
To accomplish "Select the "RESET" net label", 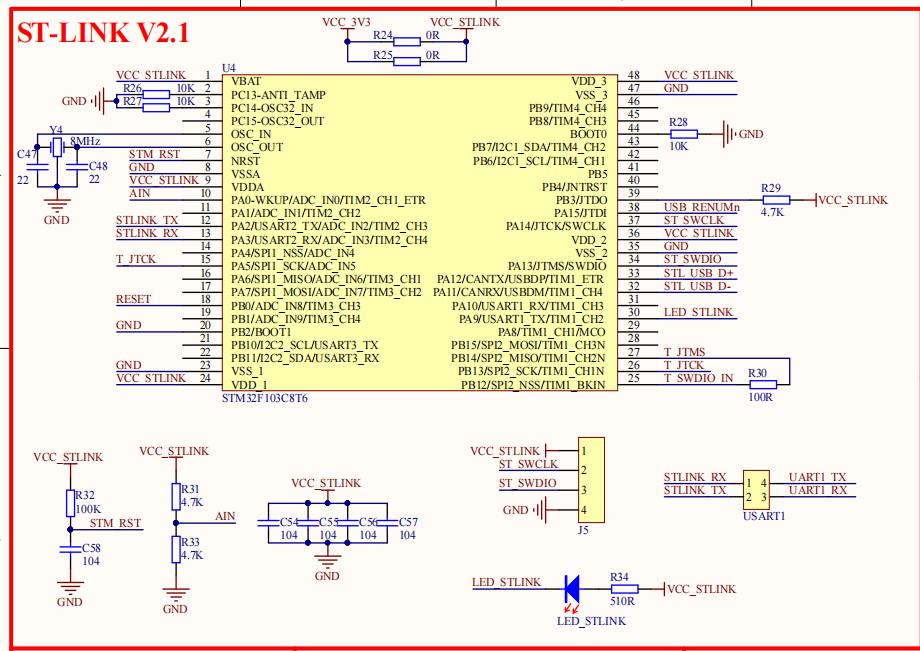I will (134, 299).
